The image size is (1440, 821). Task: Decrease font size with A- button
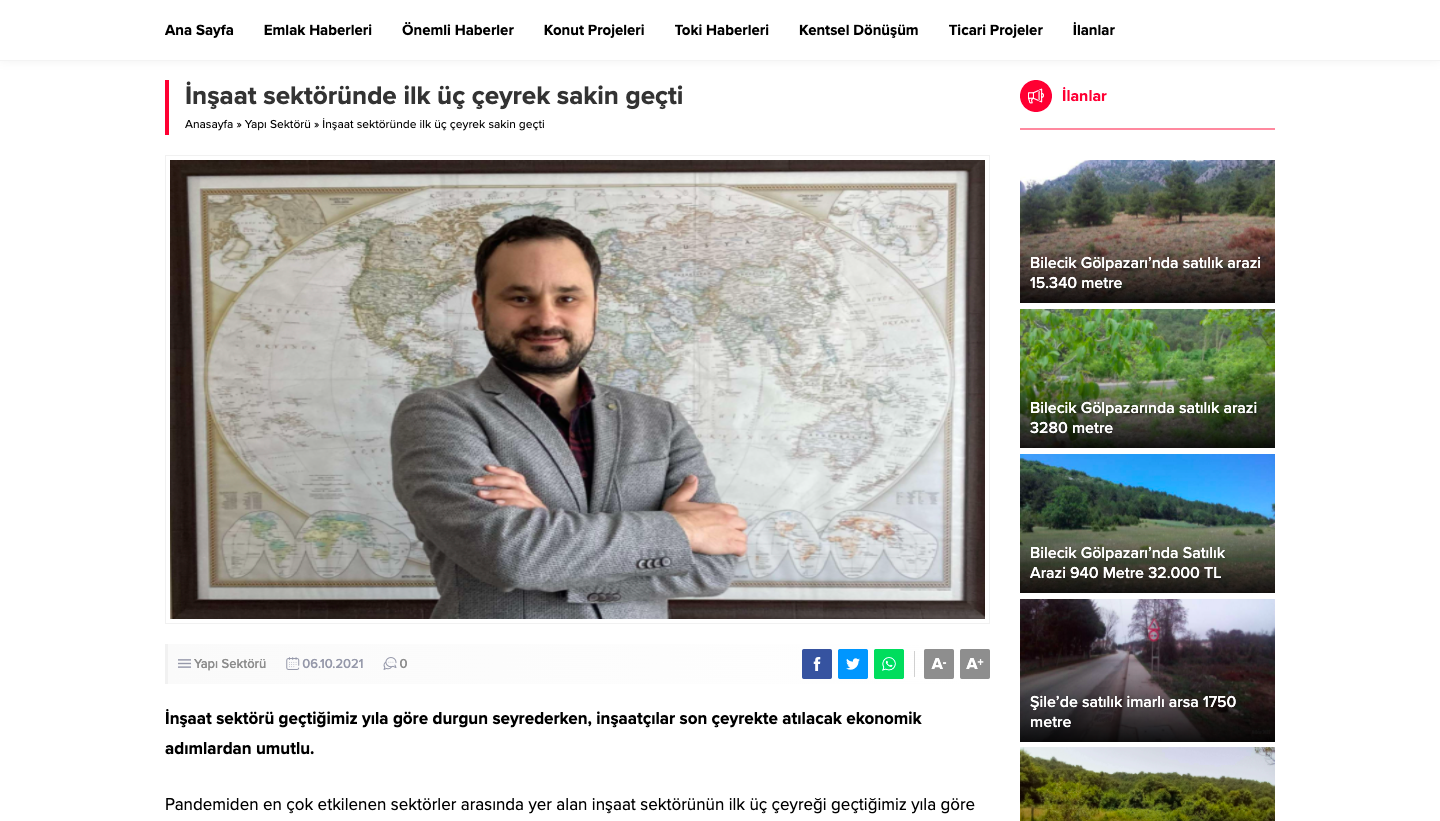(x=939, y=664)
